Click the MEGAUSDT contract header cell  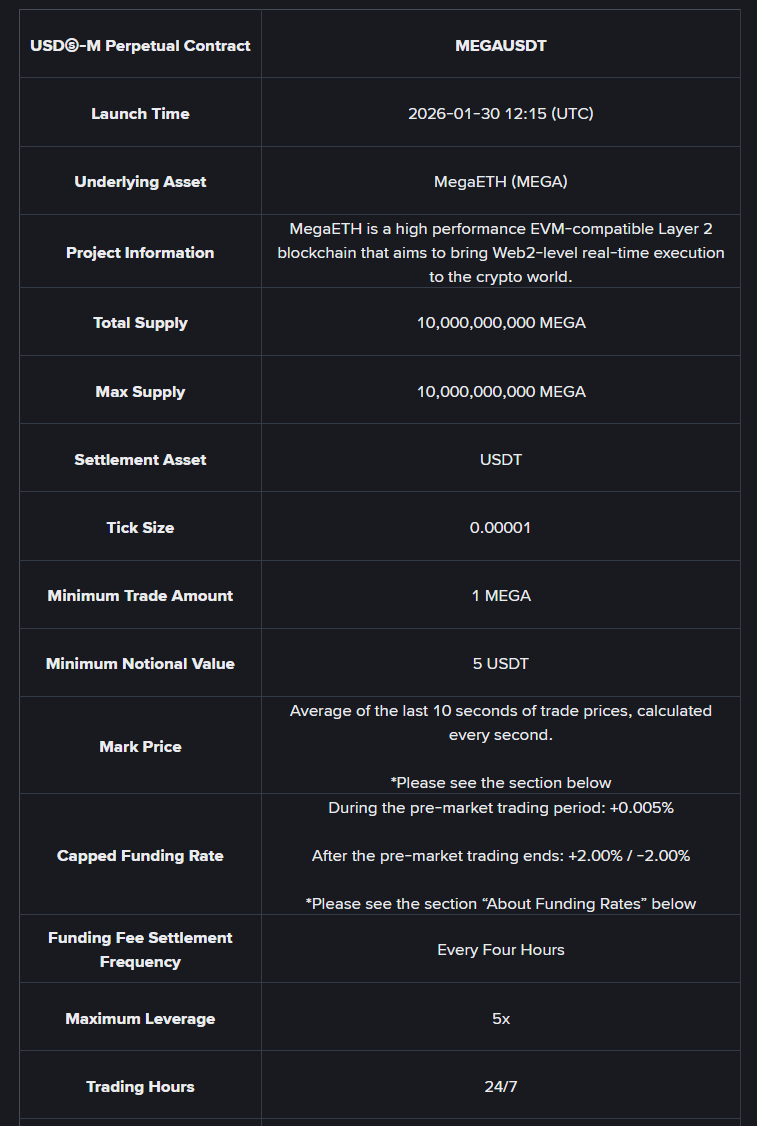500,46
